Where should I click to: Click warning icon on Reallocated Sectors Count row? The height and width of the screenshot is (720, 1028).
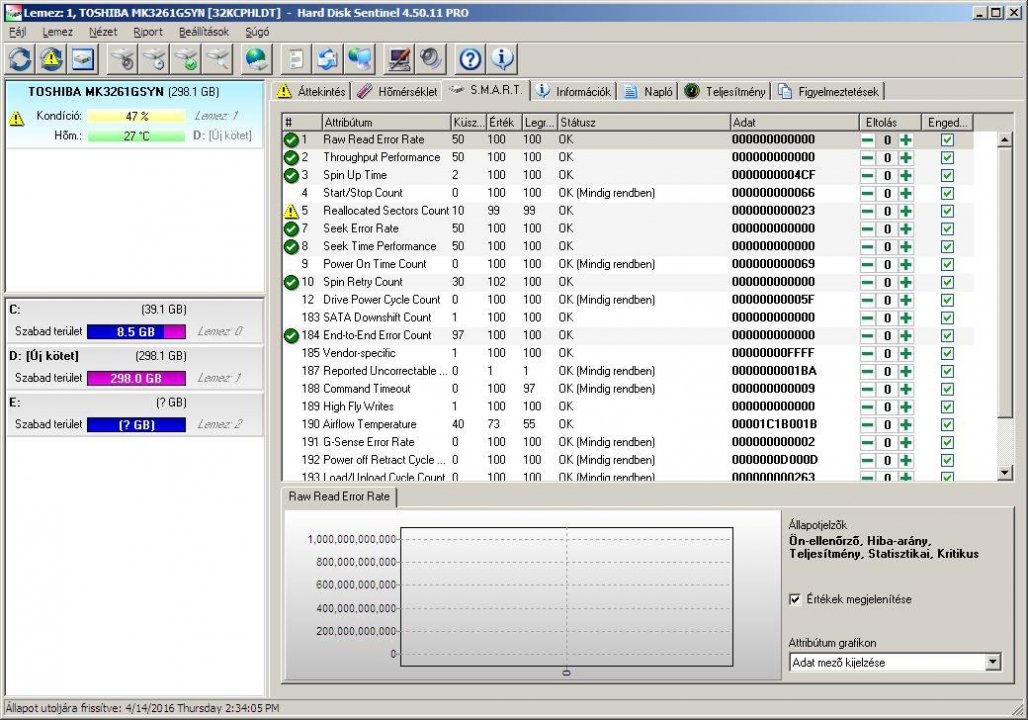click(x=291, y=211)
